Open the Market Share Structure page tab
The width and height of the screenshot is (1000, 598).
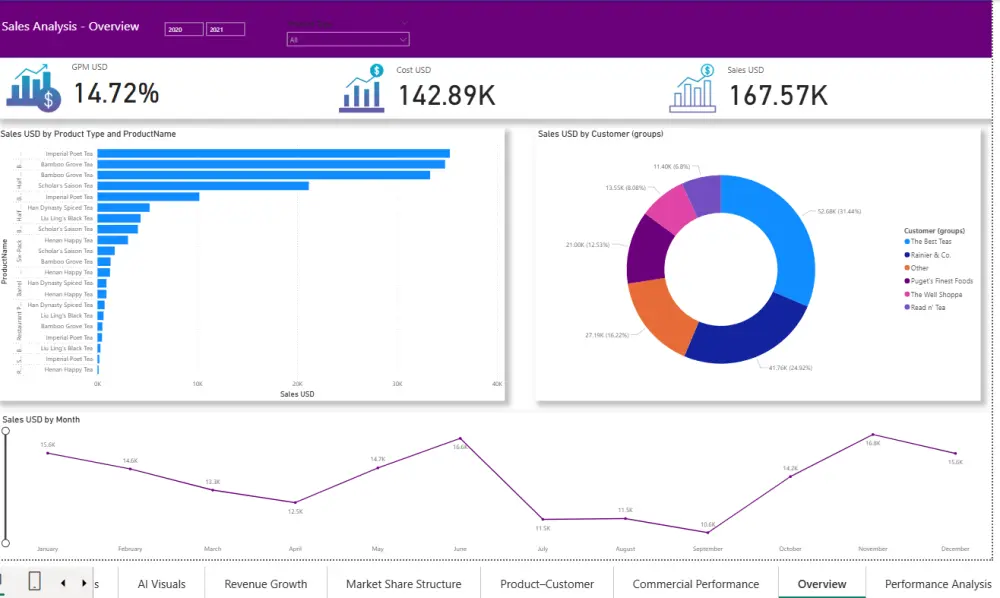tap(403, 584)
